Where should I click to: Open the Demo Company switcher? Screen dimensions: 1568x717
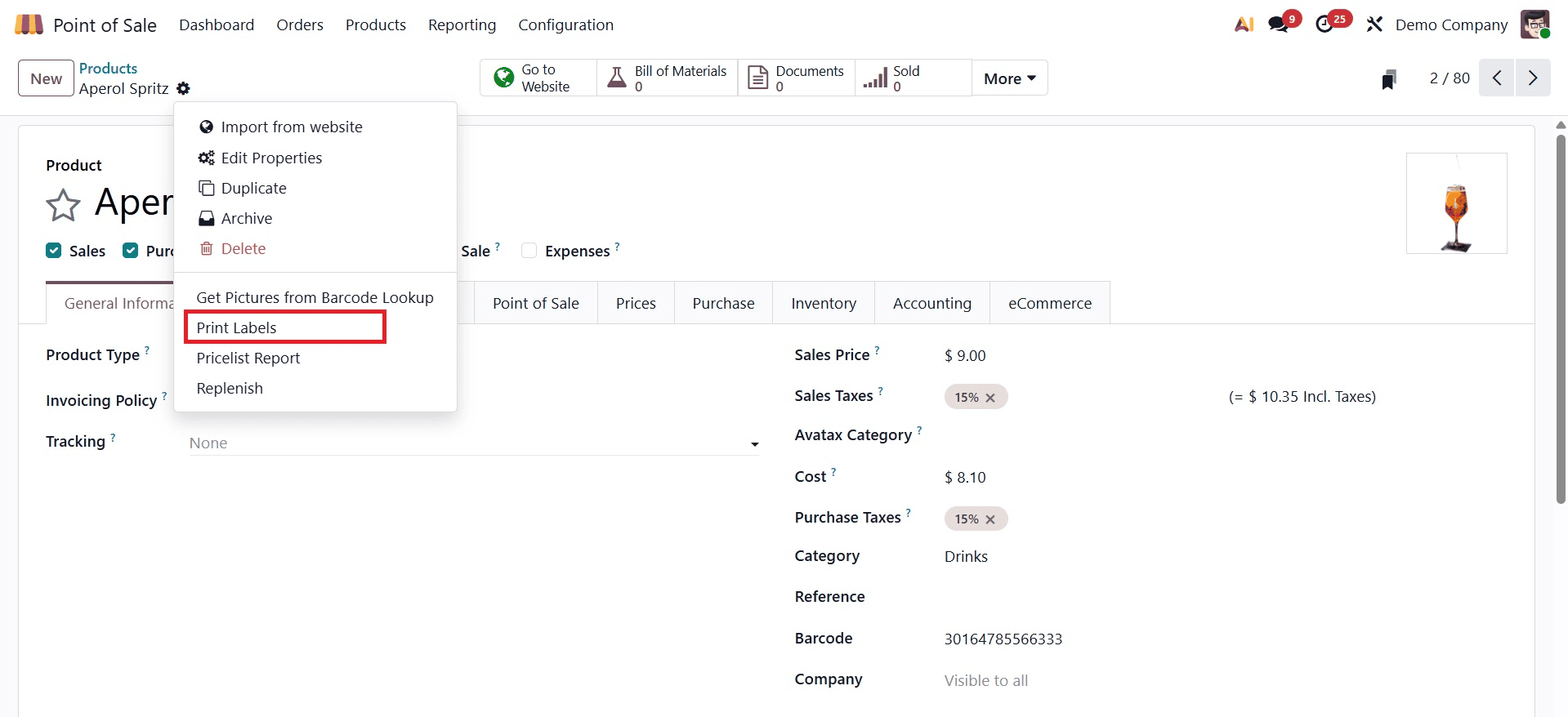click(1451, 24)
